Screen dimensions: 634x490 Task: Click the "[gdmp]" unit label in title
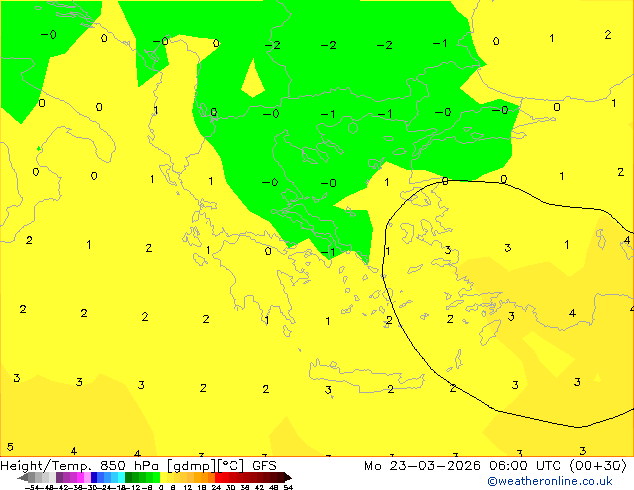(x=193, y=466)
